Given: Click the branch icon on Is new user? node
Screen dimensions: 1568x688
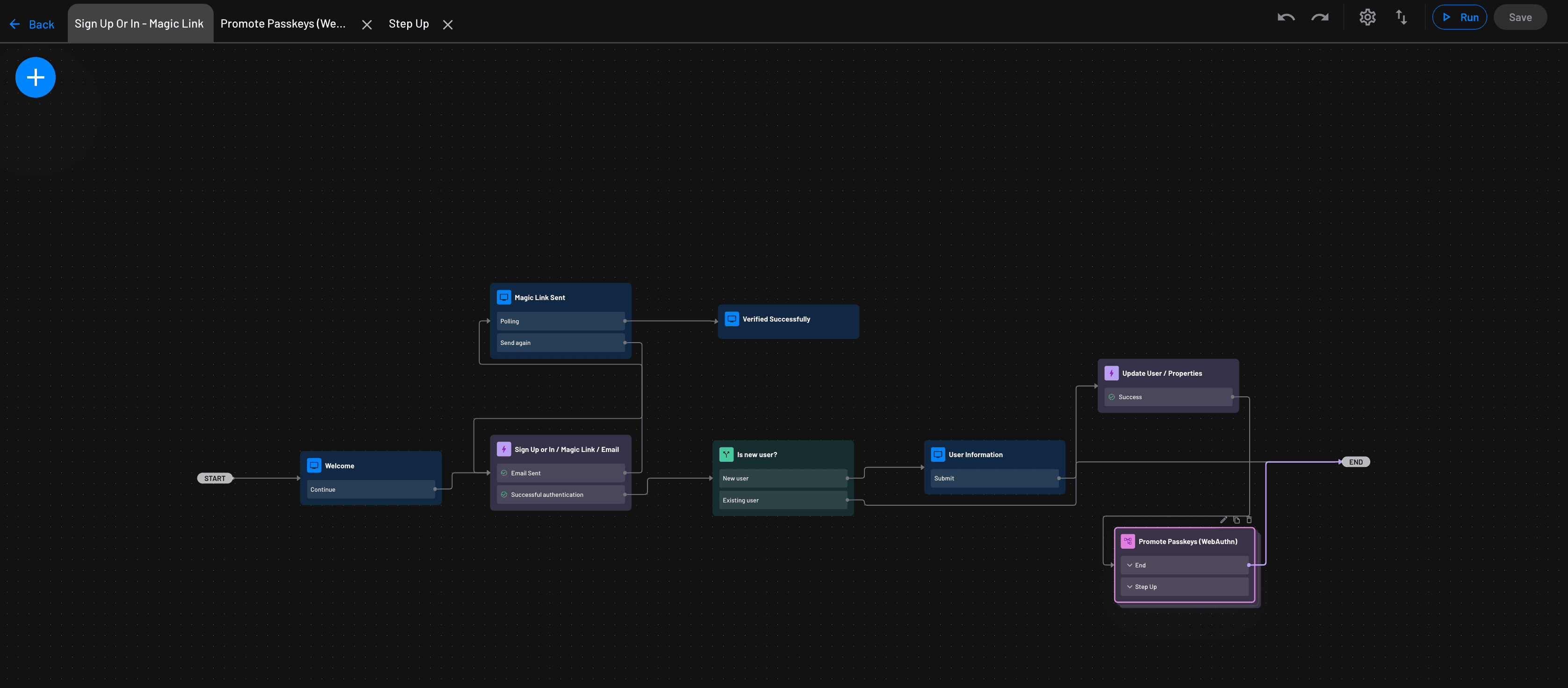Looking at the screenshot, I should coord(726,454).
